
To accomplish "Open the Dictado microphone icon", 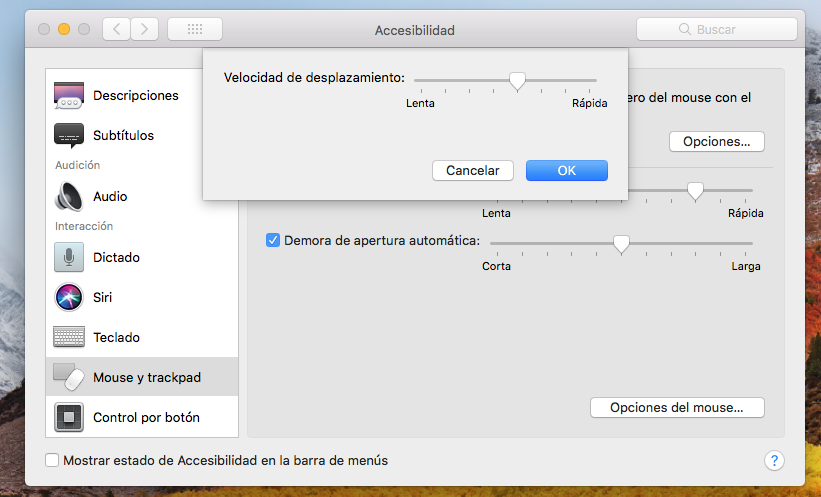I will point(69,257).
